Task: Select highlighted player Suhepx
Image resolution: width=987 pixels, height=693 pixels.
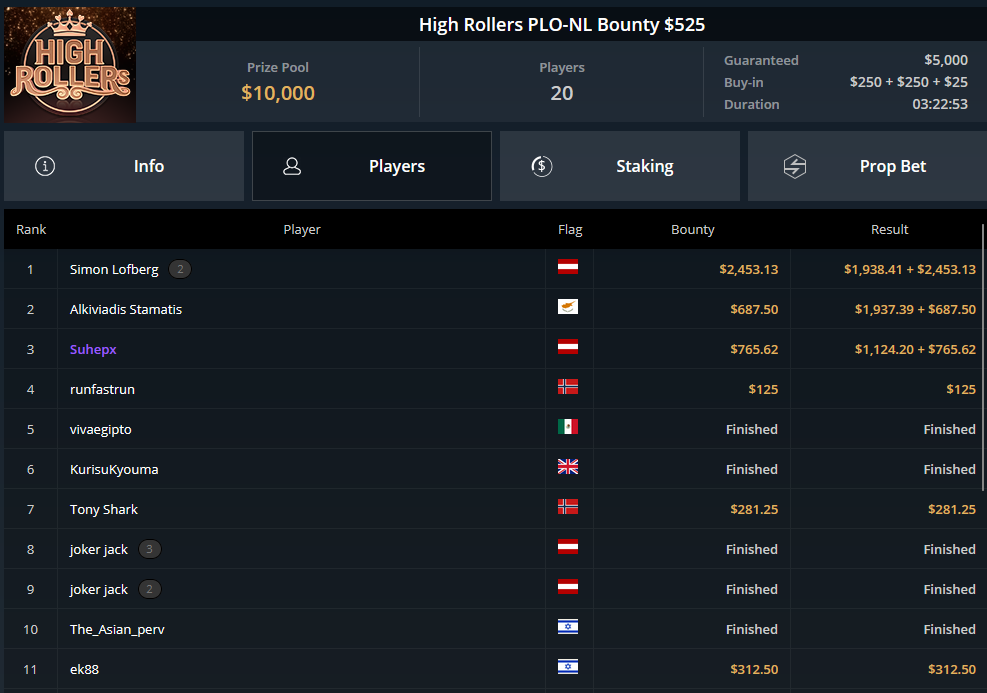Action: tap(93, 349)
